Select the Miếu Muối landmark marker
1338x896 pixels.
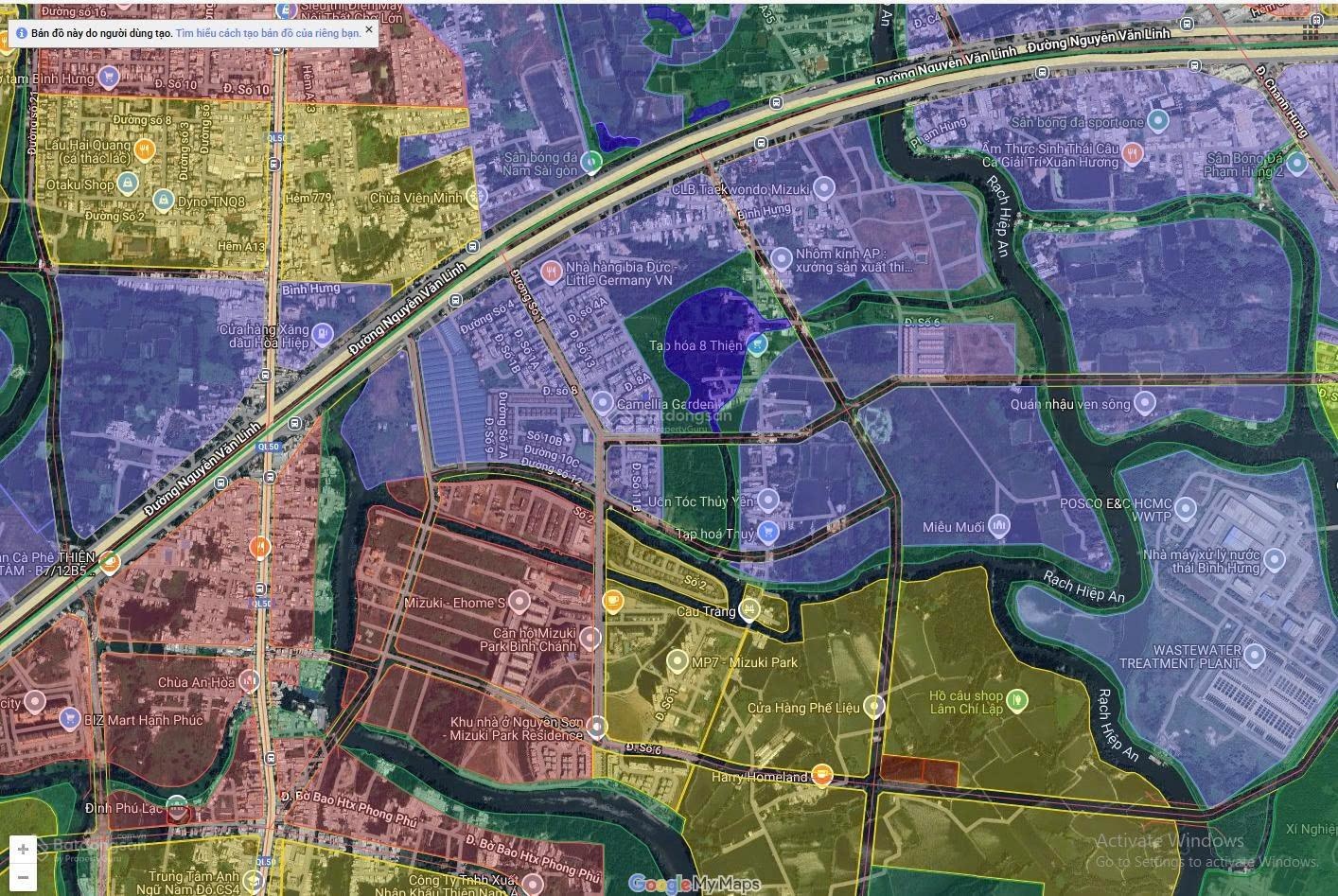pos(998,526)
